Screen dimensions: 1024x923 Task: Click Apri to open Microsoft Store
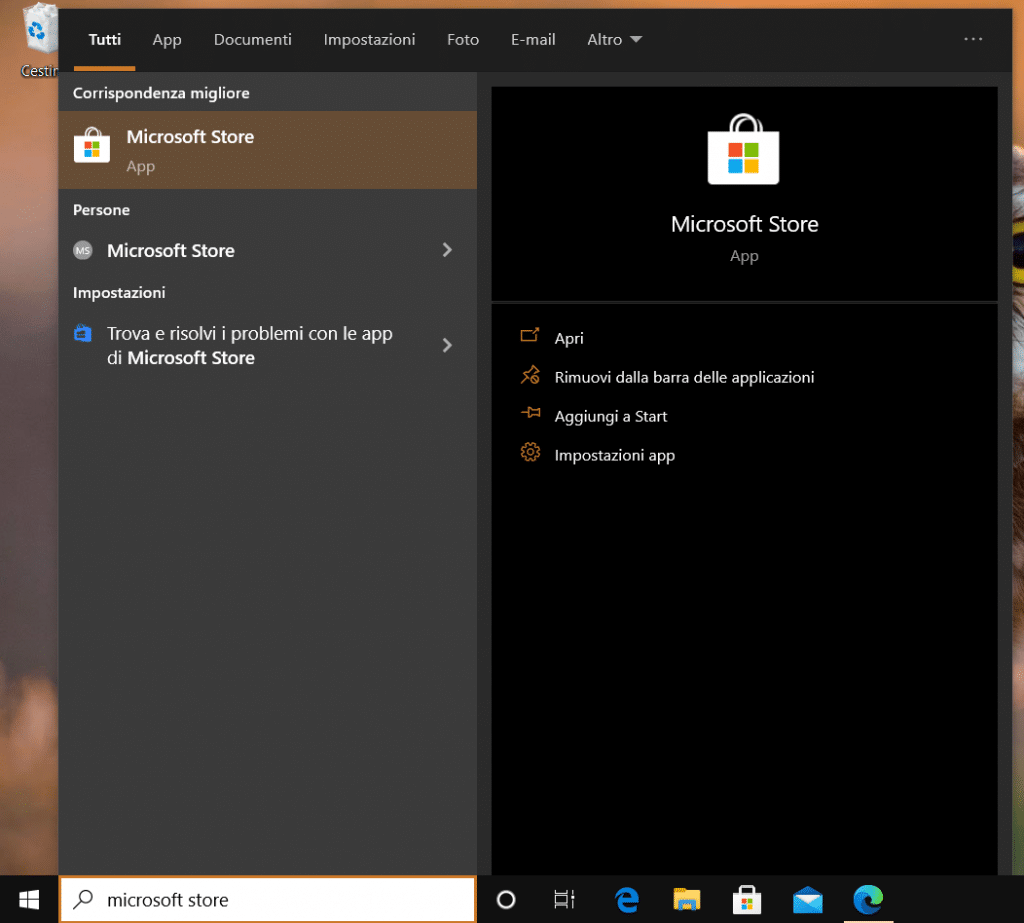point(568,338)
